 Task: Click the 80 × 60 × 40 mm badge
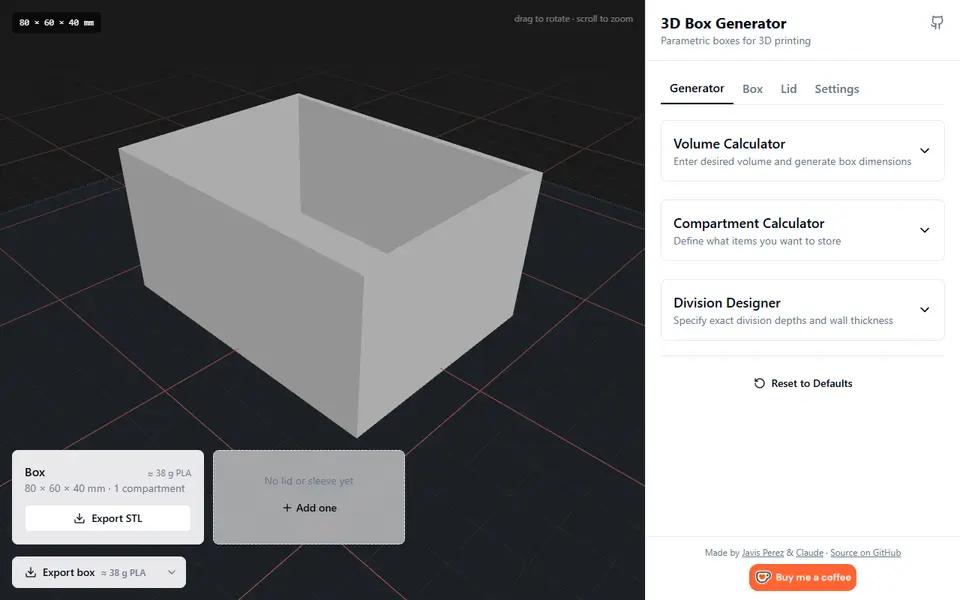56,23
